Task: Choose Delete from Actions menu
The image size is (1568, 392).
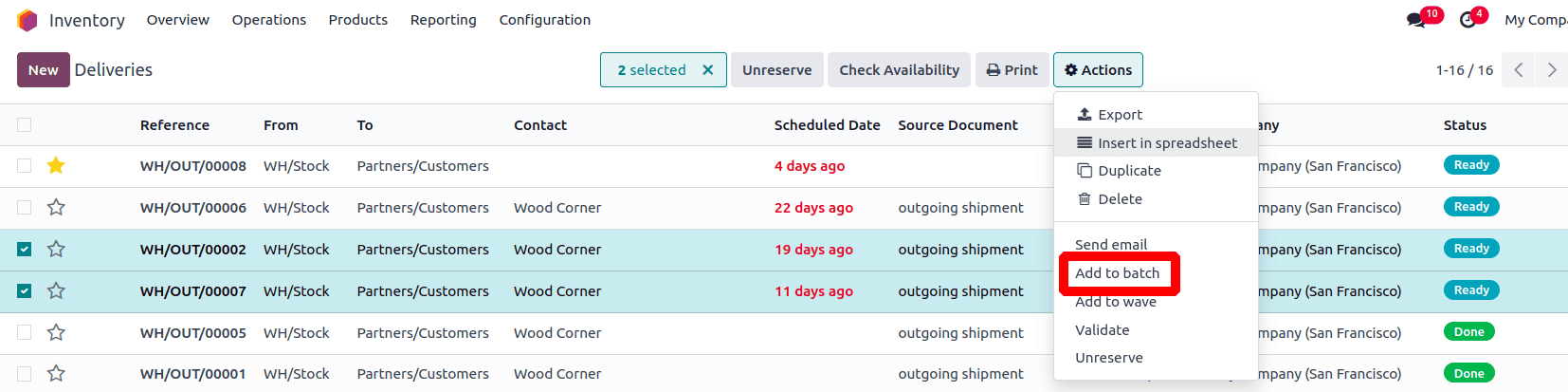Action: coord(1156,199)
